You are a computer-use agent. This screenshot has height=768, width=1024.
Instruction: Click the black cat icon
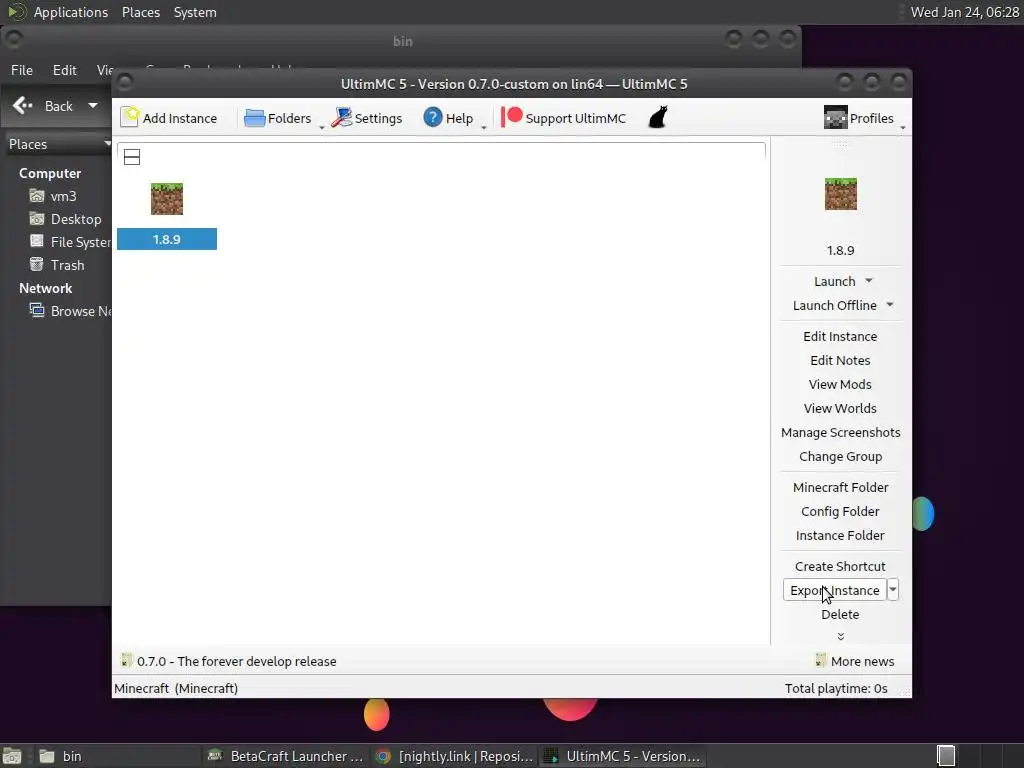click(658, 118)
